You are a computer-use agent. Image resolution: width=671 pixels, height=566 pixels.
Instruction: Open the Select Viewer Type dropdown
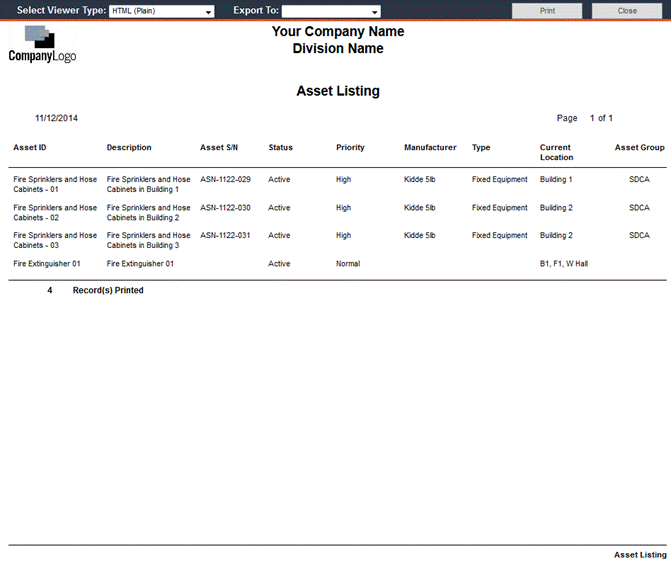pyautogui.click(x=161, y=12)
